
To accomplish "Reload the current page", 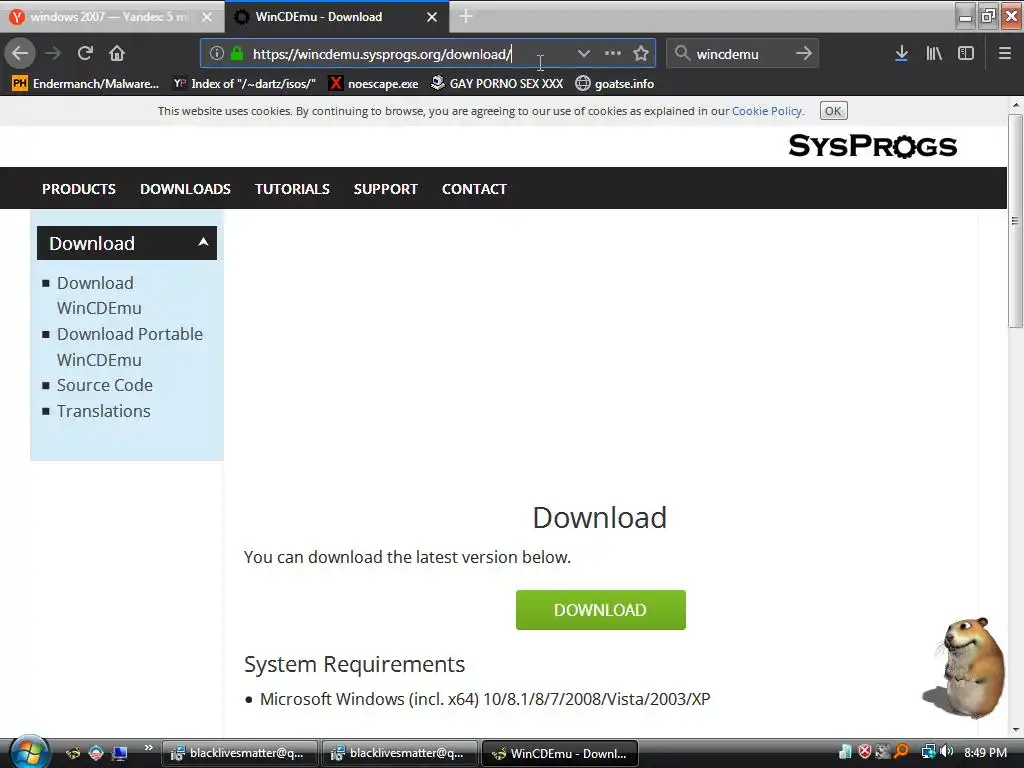I will click(85, 54).
